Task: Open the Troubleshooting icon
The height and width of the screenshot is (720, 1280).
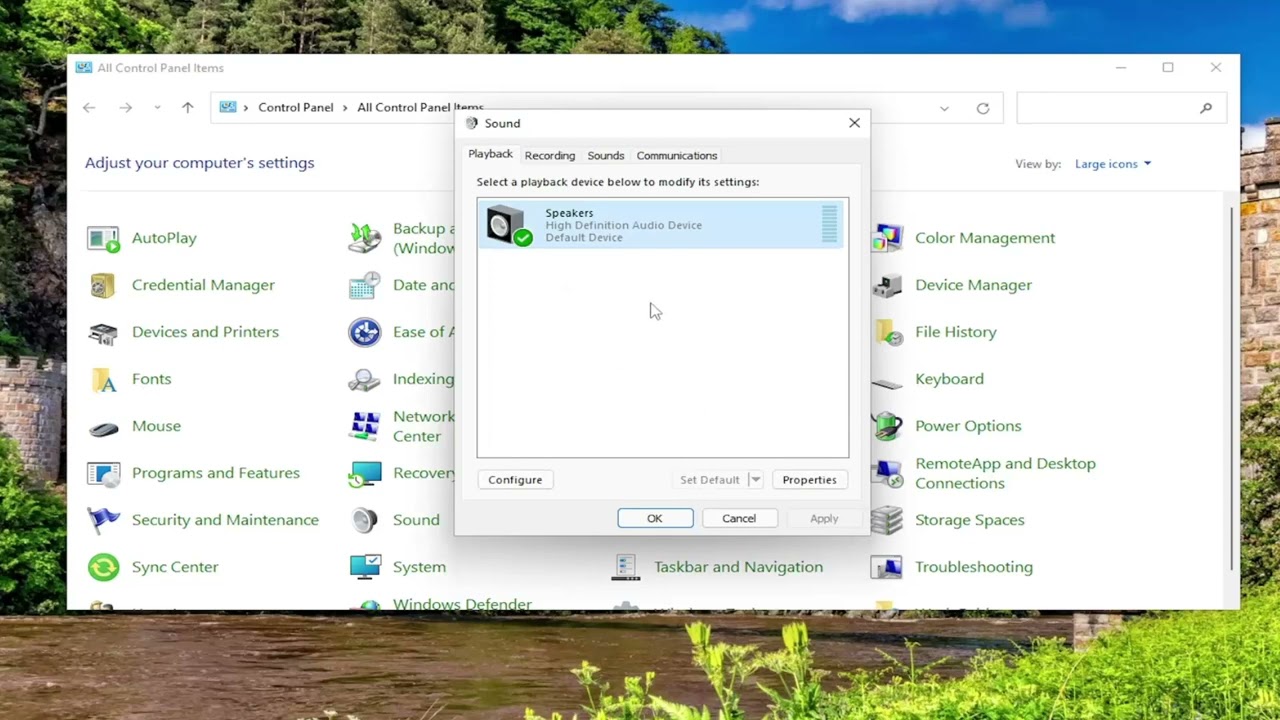Action: point(887,567)
